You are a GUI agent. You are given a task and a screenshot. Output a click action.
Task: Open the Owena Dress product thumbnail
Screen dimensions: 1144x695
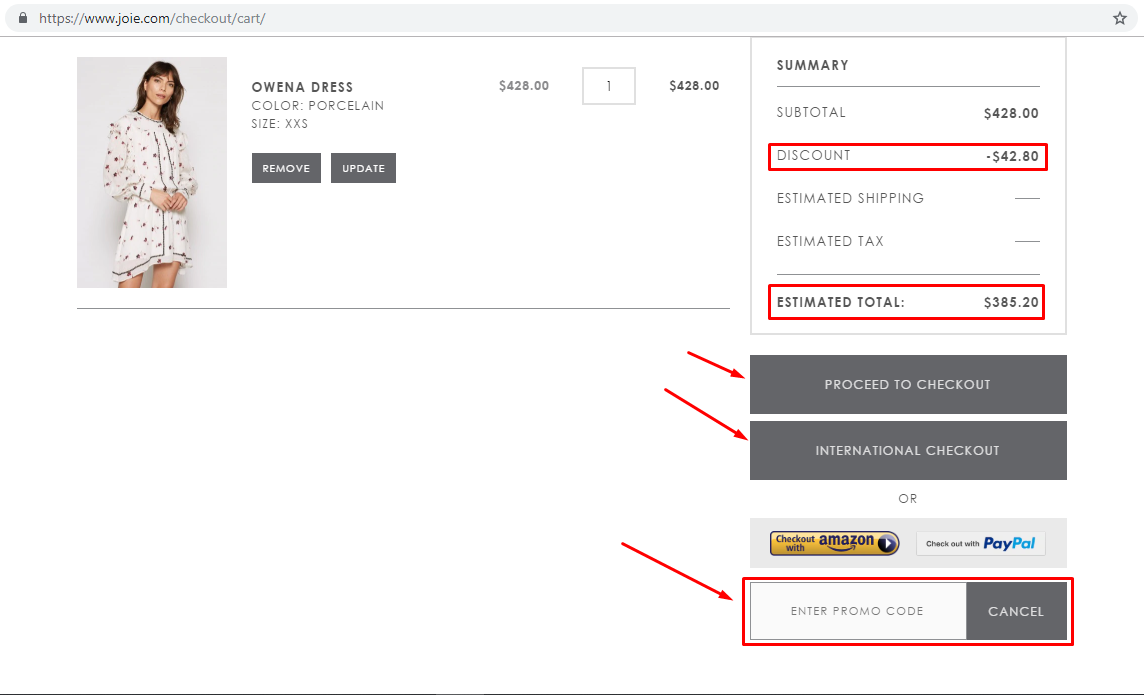152,172
